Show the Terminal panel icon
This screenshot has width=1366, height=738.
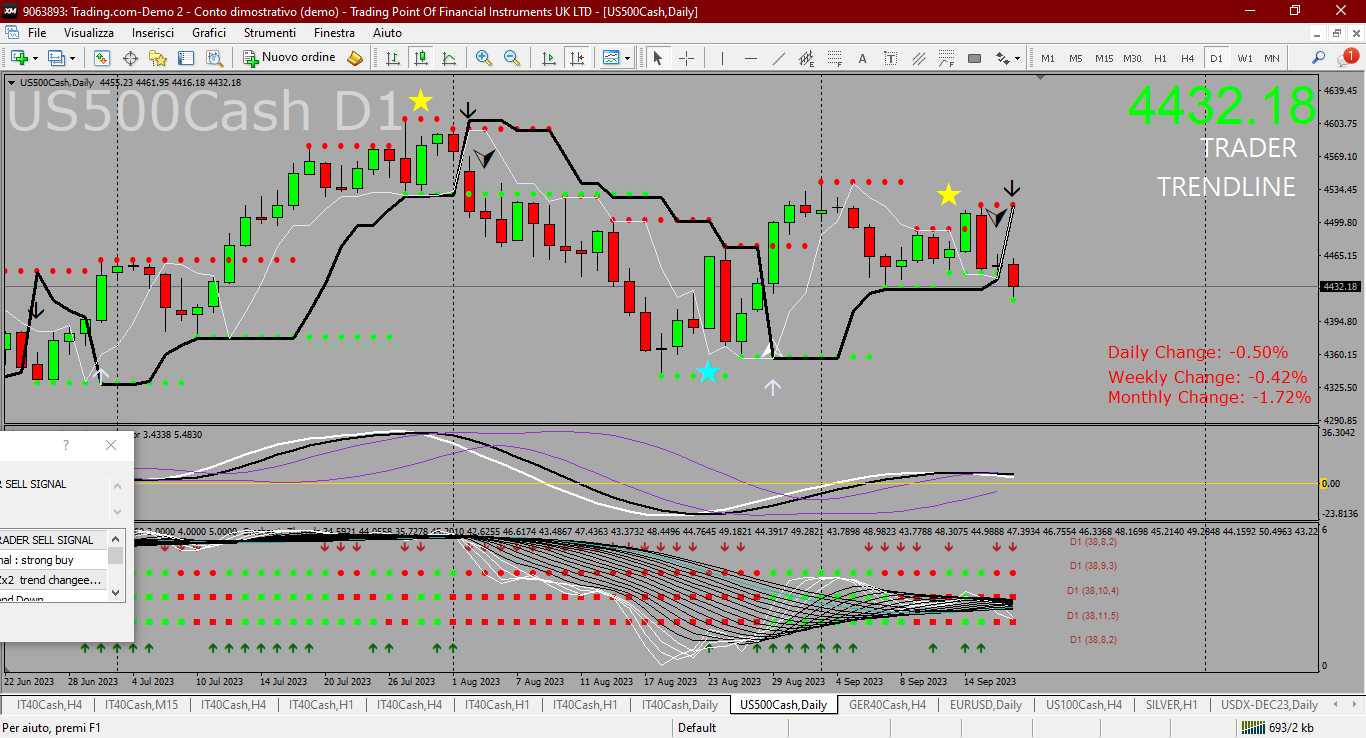[x=186, y=58]
